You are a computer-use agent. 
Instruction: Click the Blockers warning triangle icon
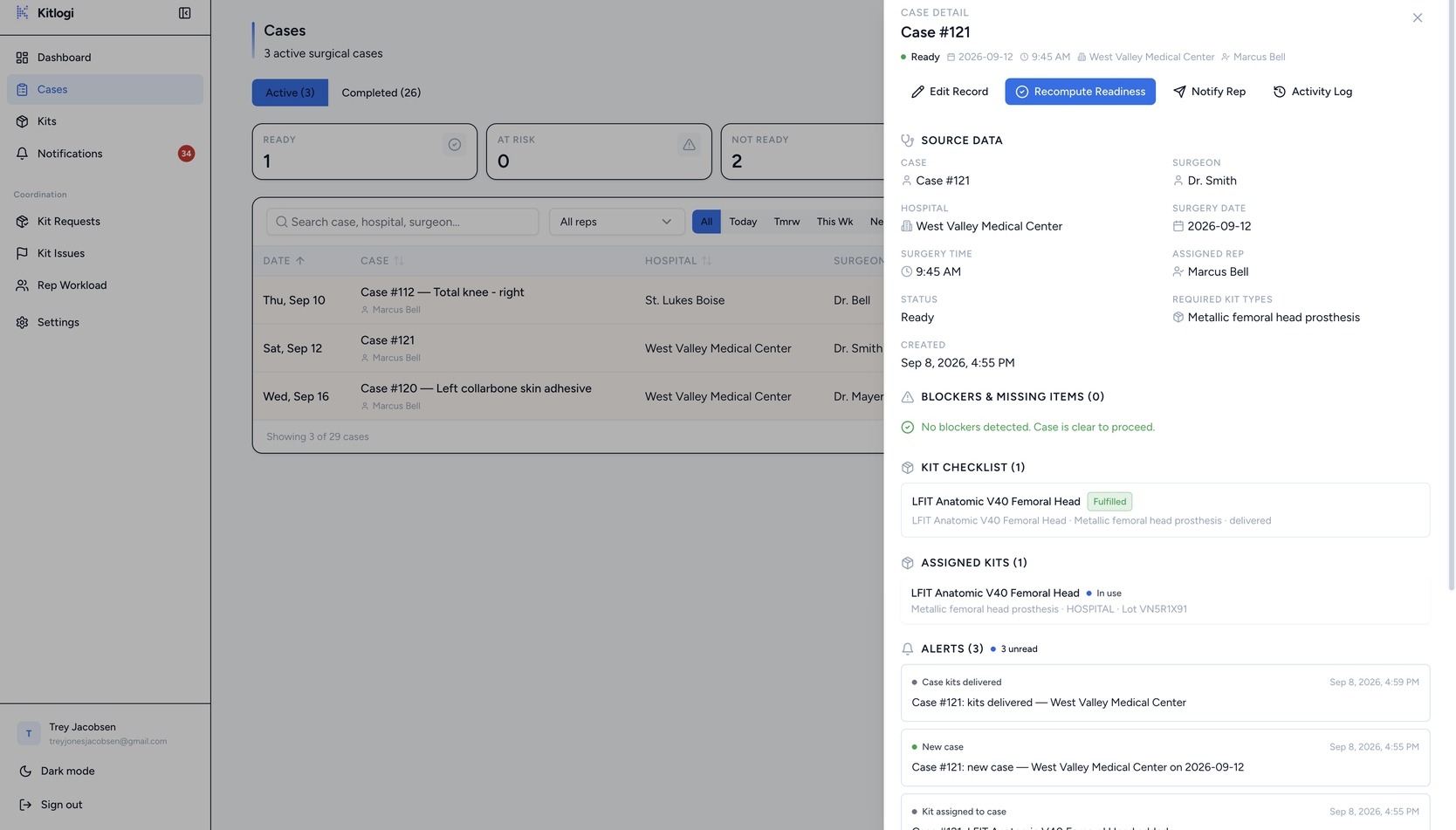point(907,397)
